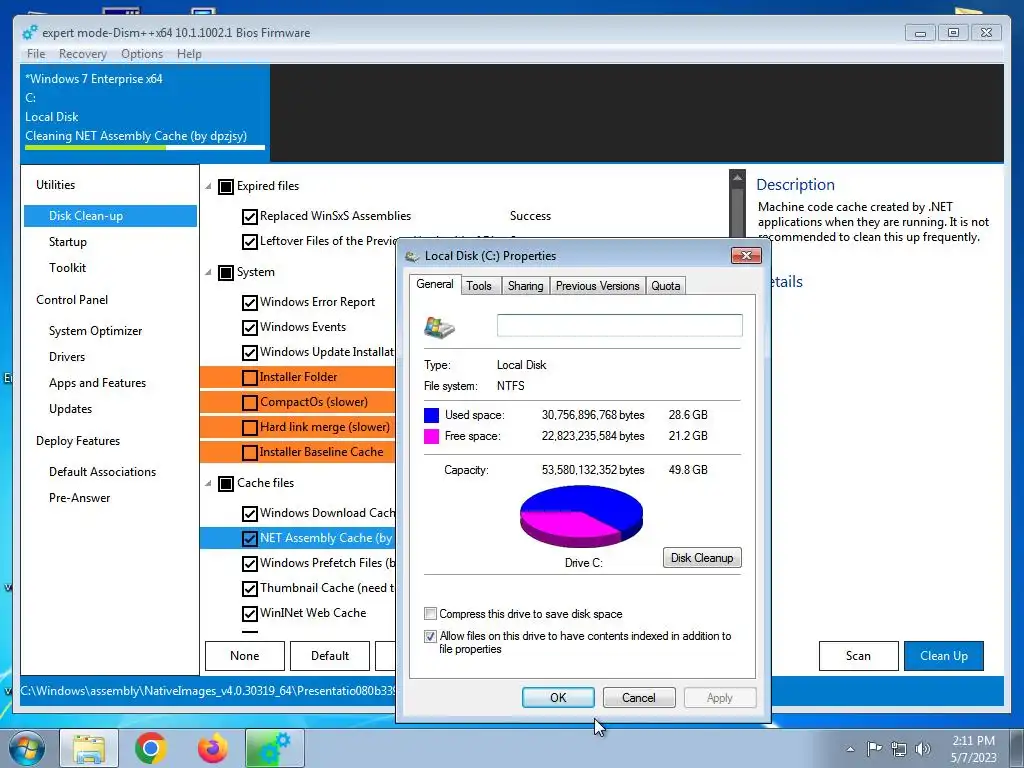This screenshot has width=1024, height=768.
Task: Open Toolkit in the sidebar
Action: 67,268
